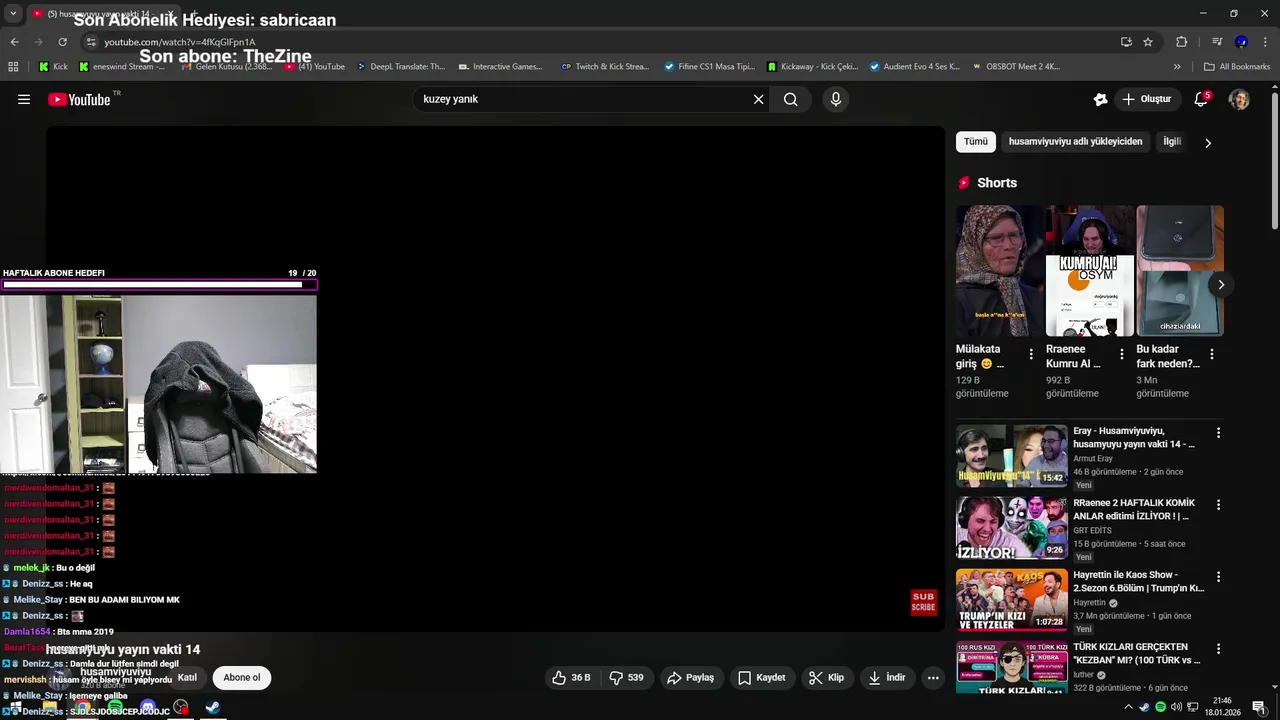Open the notifications bell
The width and height of the screenshot is (1280, 720).
click(1201, 99)
